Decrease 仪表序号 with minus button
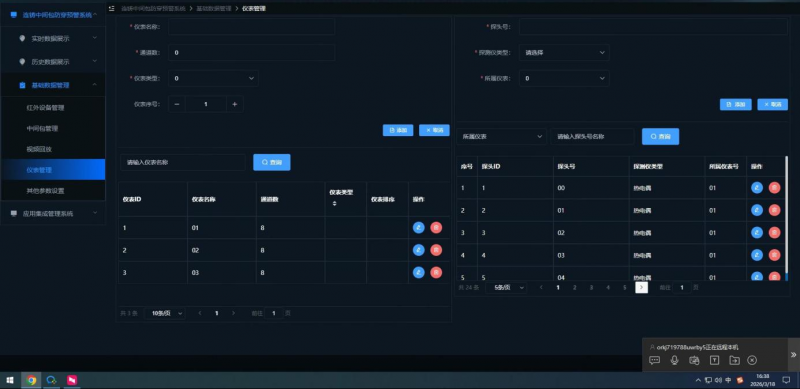The height and width of the screenshot is (389, 800). click(177, 104)
